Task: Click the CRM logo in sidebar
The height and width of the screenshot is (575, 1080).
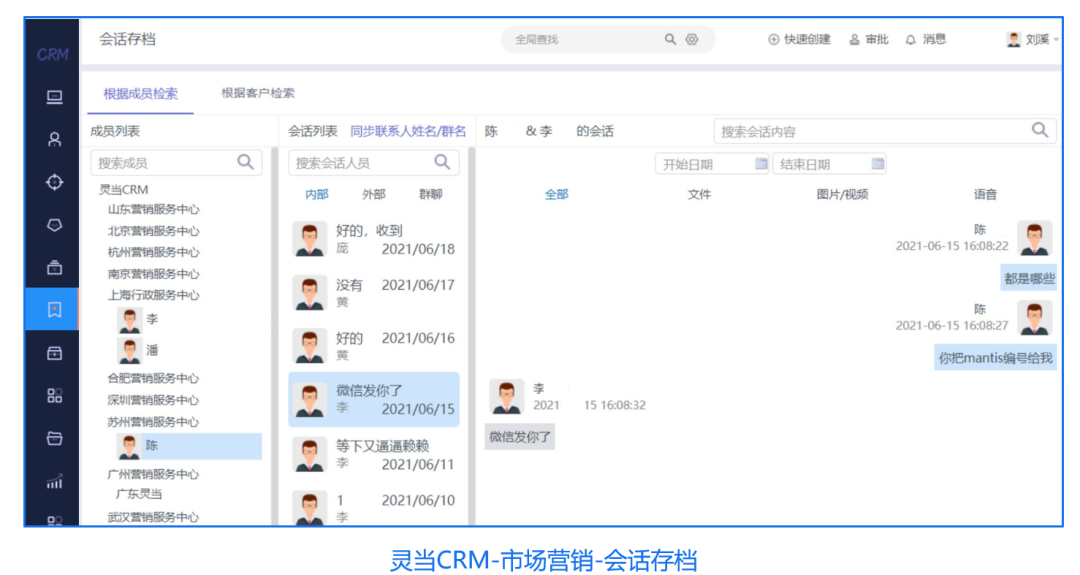Action: pos(53,54)
